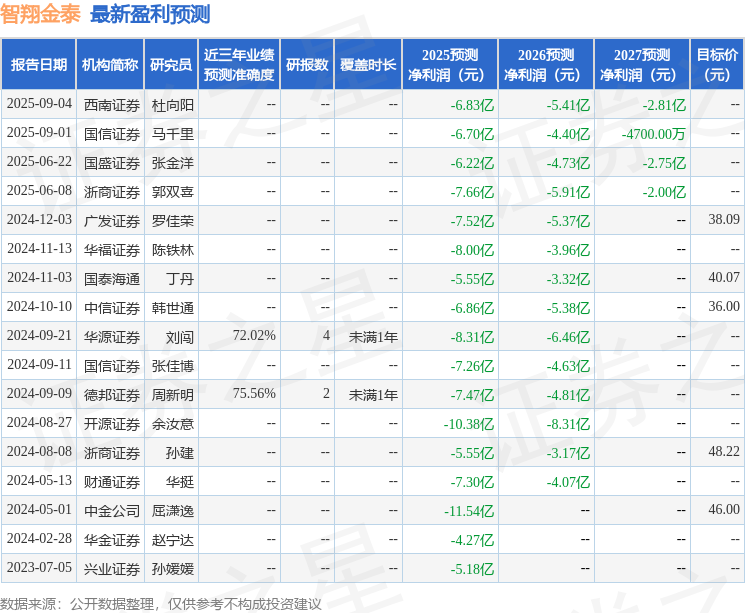Click the 2026预测净利润 column header

click(x=546, y=64)
